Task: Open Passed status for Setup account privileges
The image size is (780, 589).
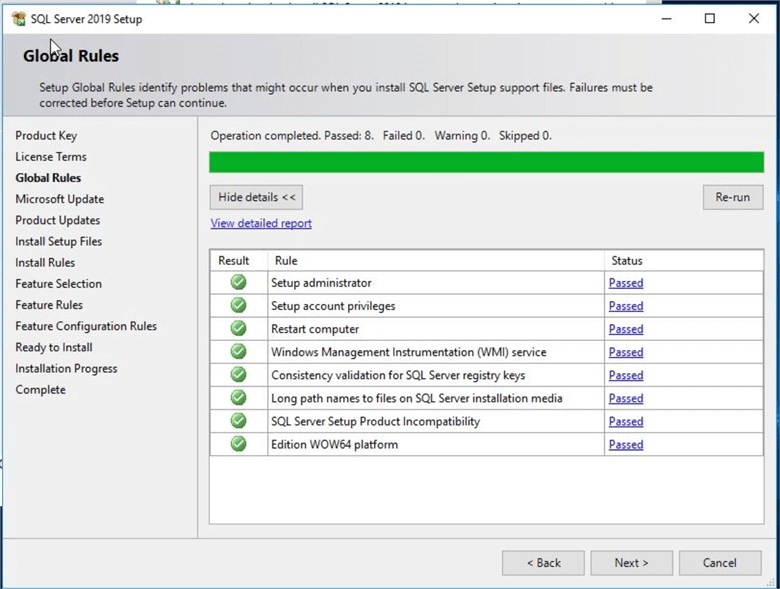Action: [626, 306]
